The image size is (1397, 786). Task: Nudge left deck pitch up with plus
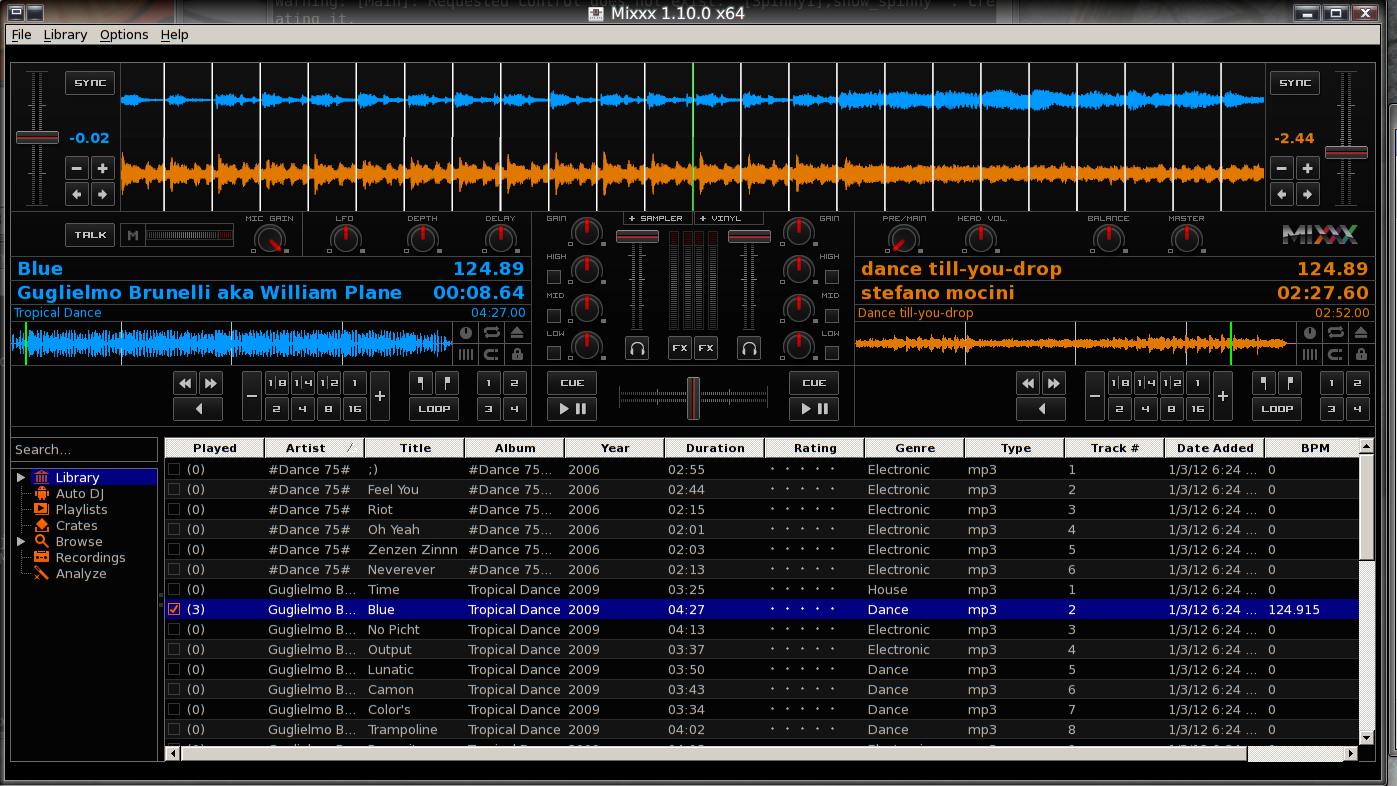pos(102,168)
